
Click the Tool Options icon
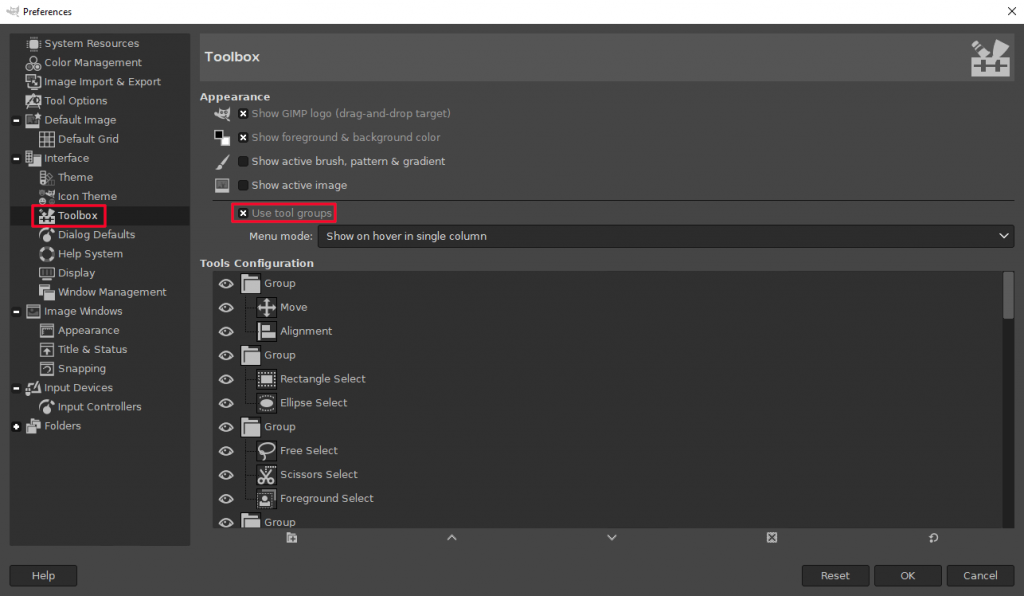[33, 101]
